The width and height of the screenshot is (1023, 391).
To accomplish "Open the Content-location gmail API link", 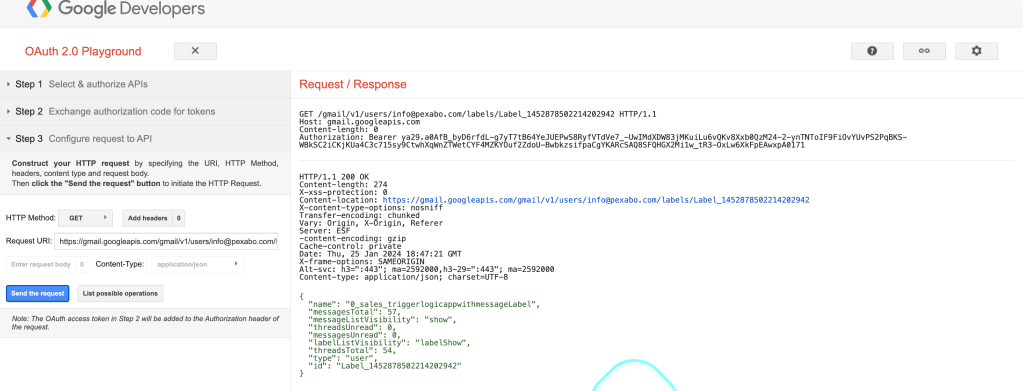I will coord(596,200).
